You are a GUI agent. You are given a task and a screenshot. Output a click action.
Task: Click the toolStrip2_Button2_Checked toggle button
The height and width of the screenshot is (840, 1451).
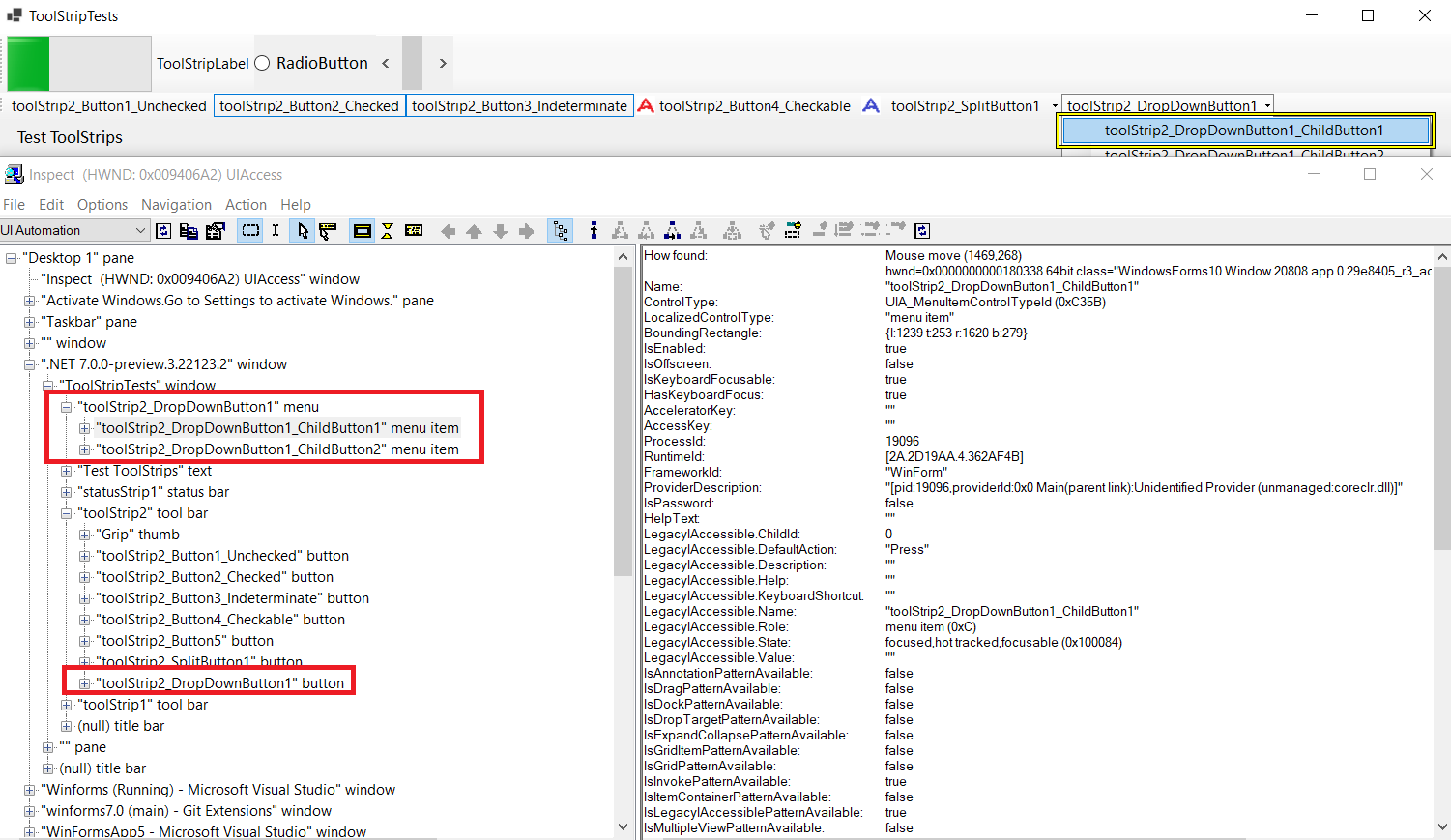click(309, 105)
